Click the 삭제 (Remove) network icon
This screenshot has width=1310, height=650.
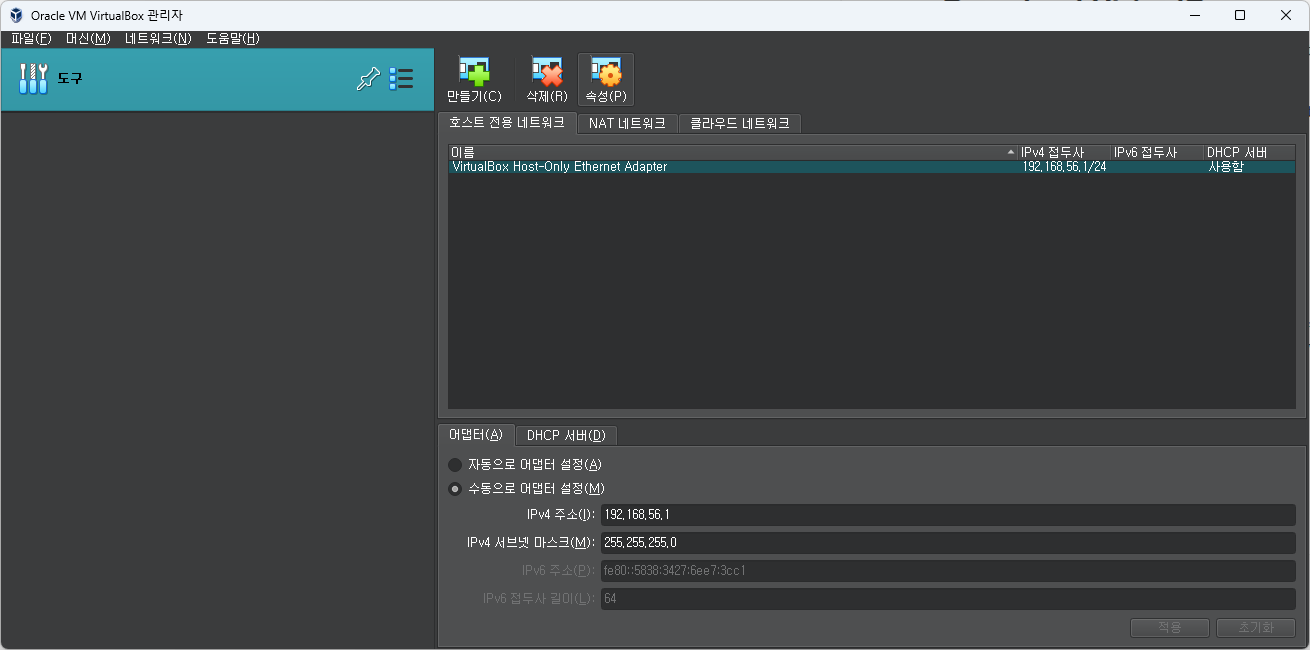546,79
